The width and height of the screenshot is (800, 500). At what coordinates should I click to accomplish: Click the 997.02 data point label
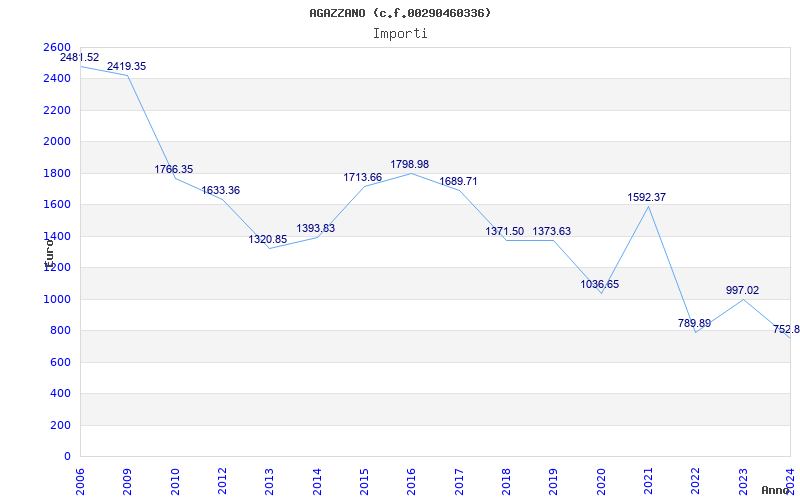click(742, 290)
